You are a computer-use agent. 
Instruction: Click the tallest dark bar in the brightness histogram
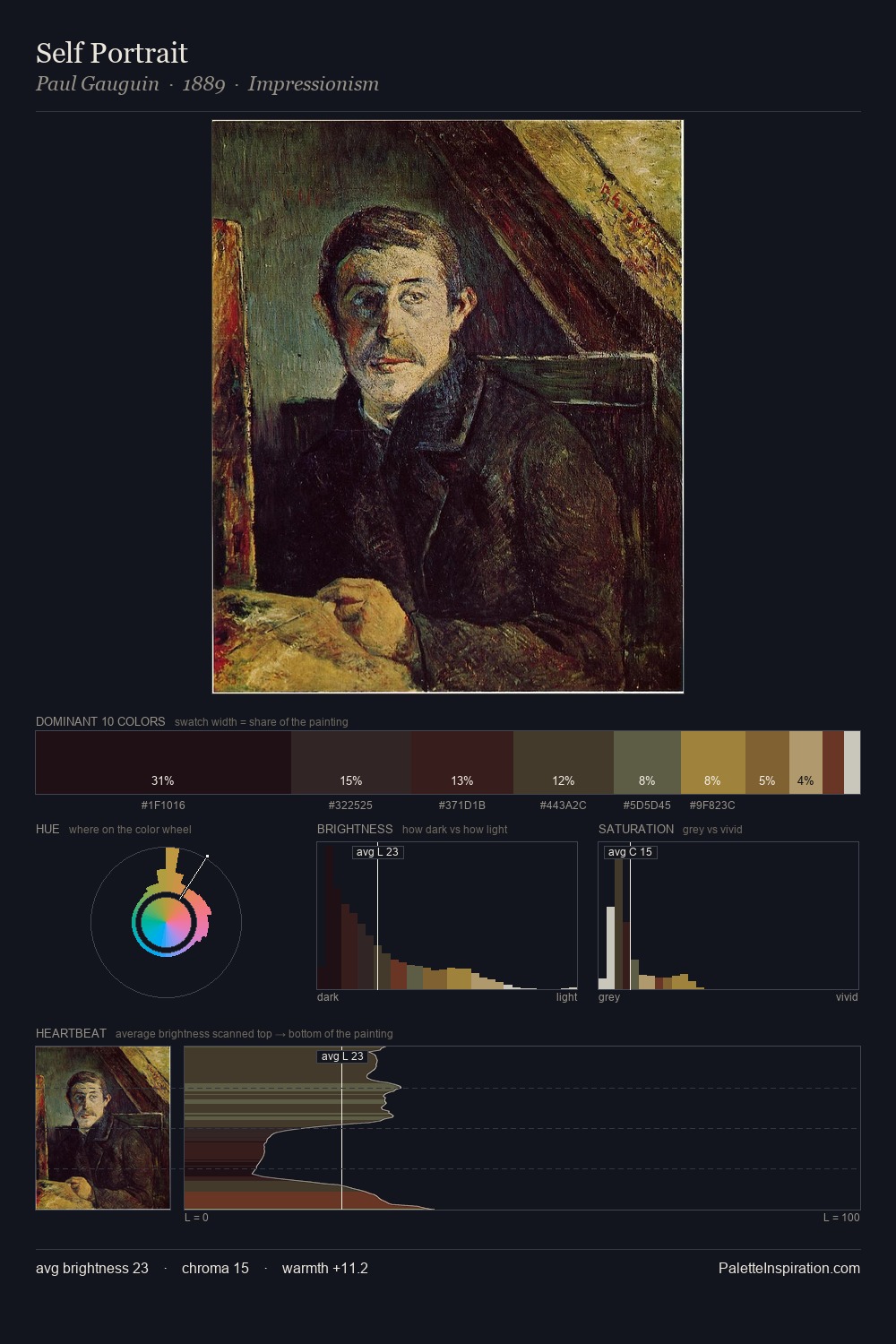point(328,916)
